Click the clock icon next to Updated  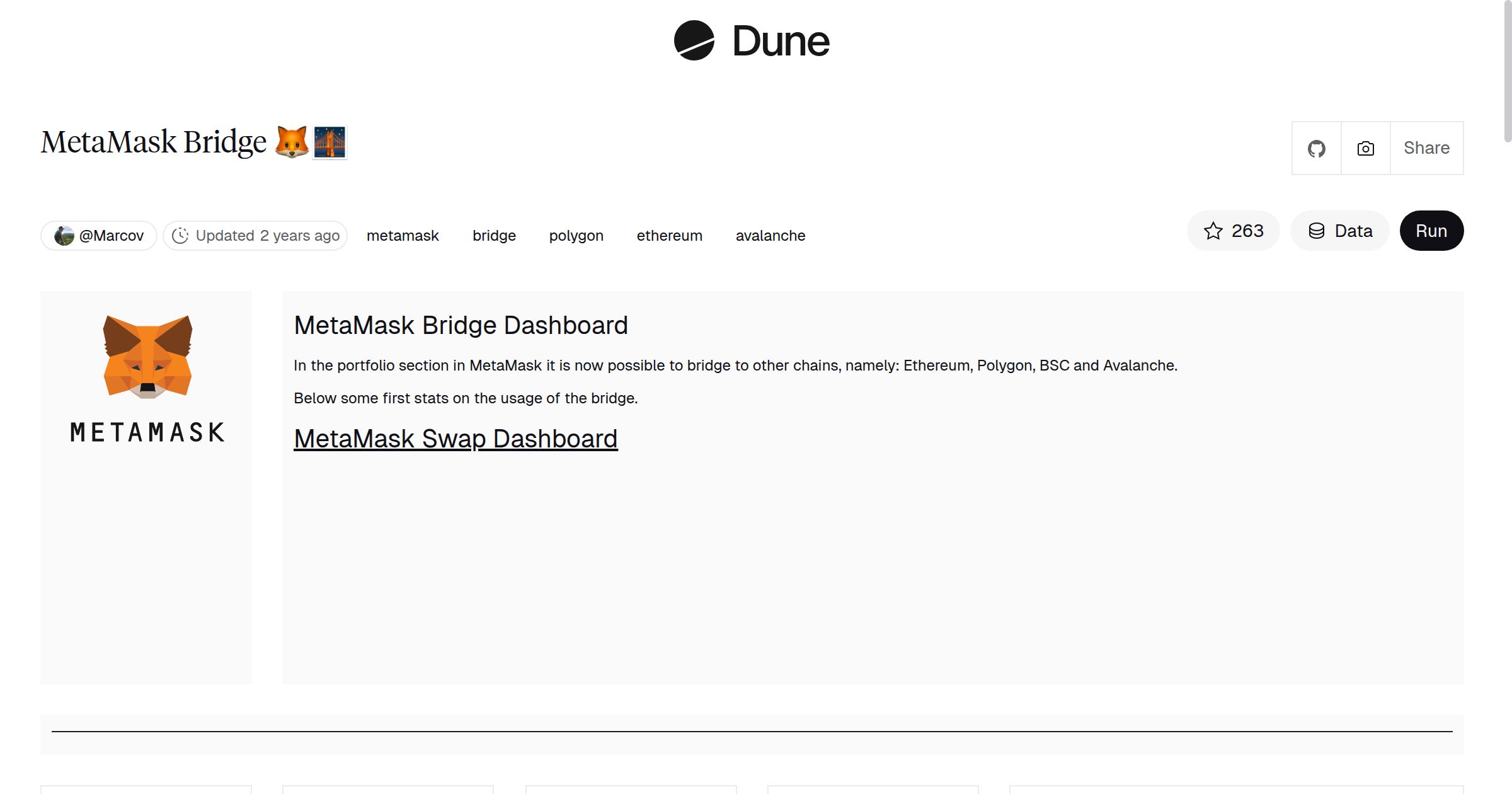[181, 235]
